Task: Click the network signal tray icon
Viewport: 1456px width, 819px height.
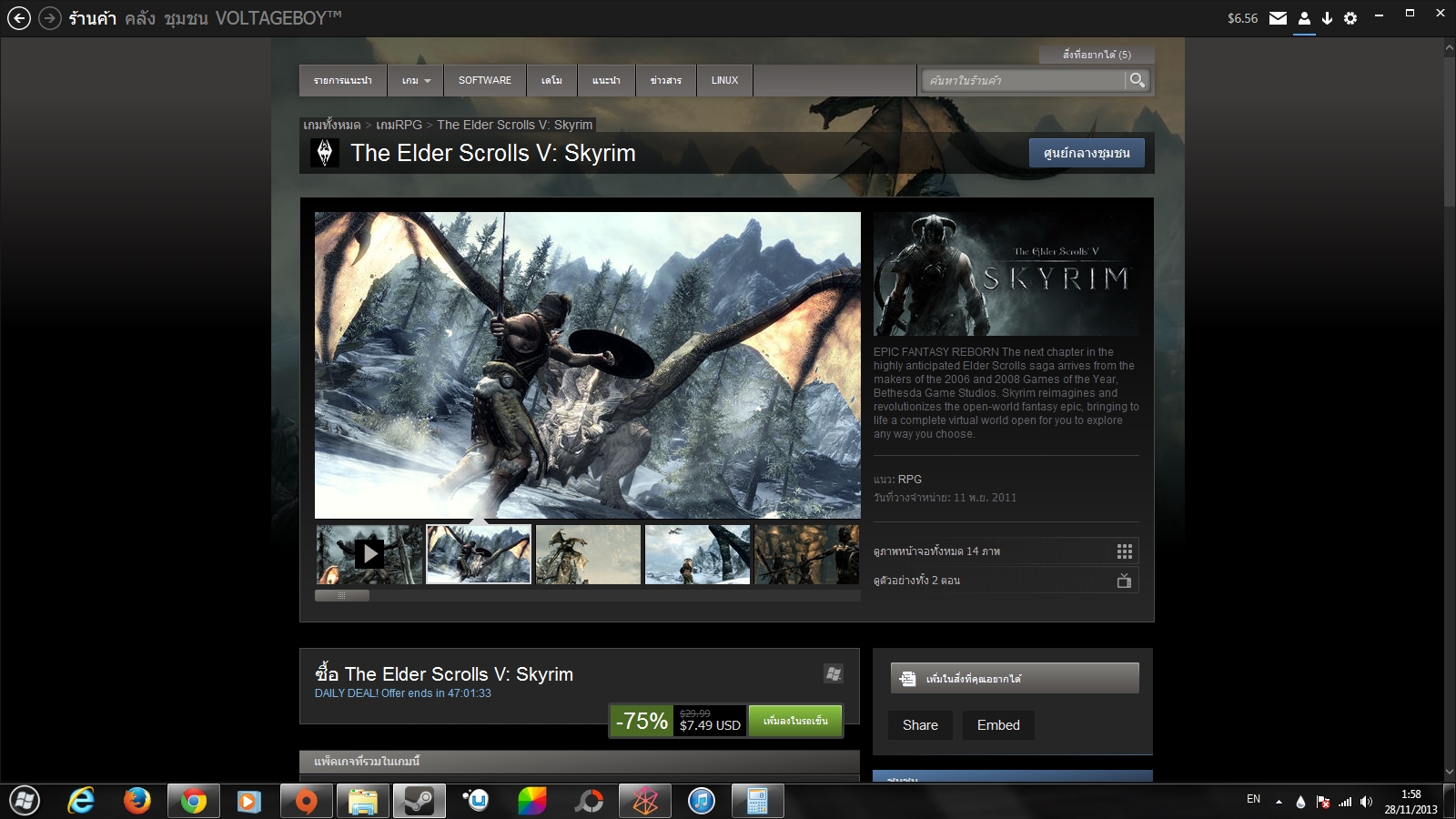Action: tap(1345, 802)
